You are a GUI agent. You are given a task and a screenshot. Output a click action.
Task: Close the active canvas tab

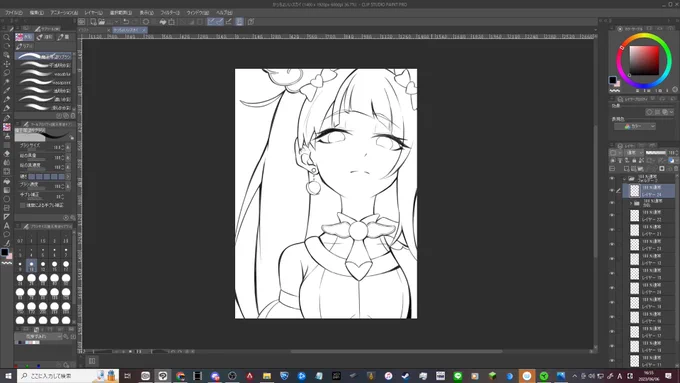tap(144, 30)
